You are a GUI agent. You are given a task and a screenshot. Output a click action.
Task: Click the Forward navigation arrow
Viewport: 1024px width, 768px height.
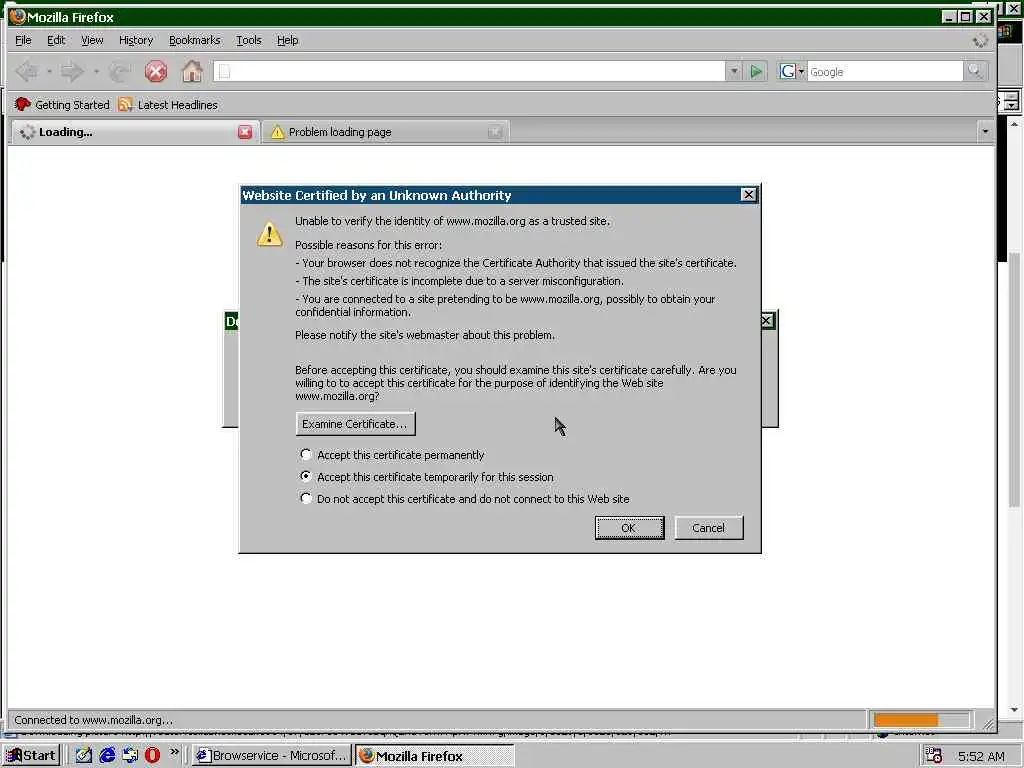click(x=72, y=71)
